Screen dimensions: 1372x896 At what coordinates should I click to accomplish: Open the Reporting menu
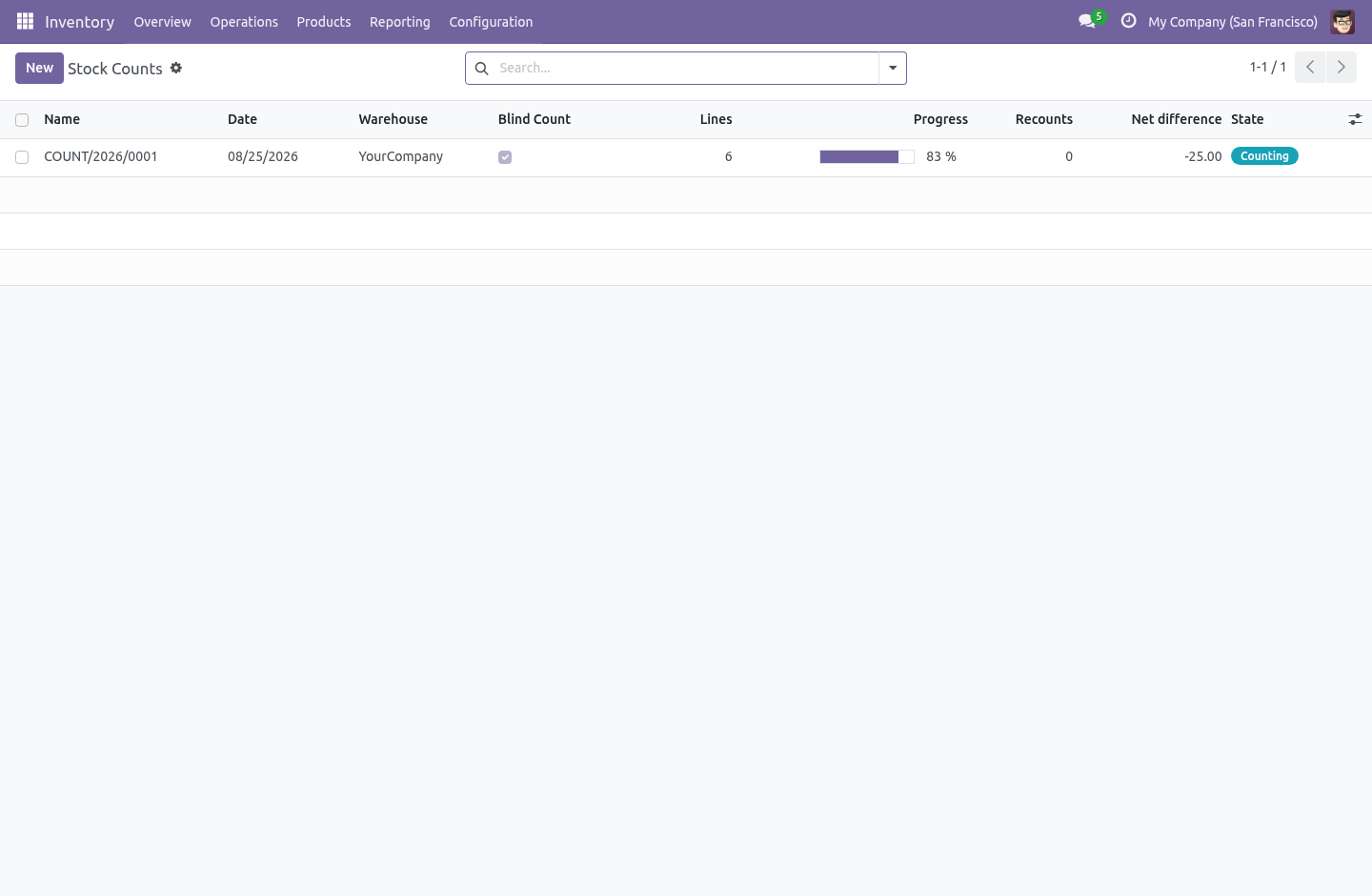[400, 21]
